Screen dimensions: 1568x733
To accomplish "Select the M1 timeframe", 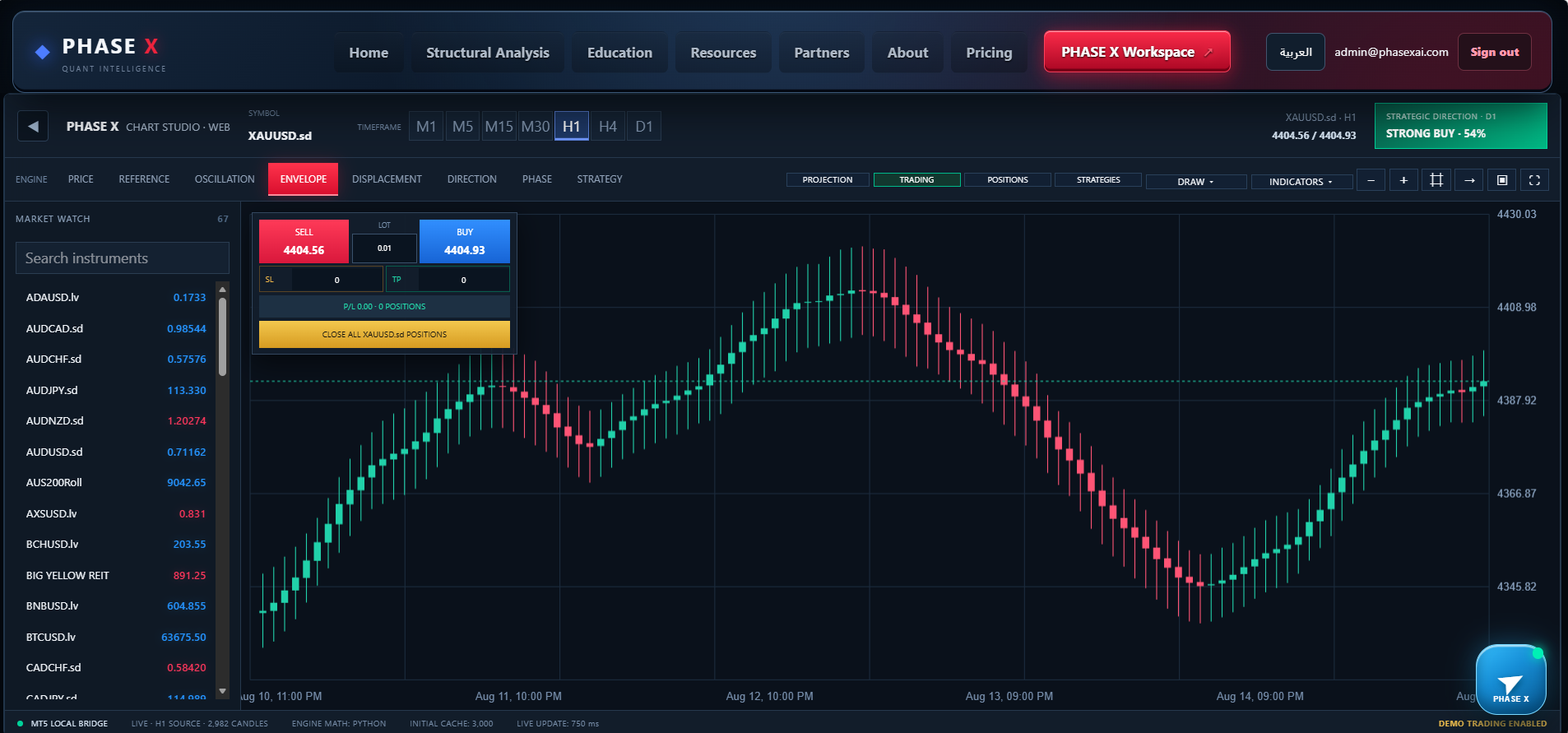I will [x=426, y=126].
